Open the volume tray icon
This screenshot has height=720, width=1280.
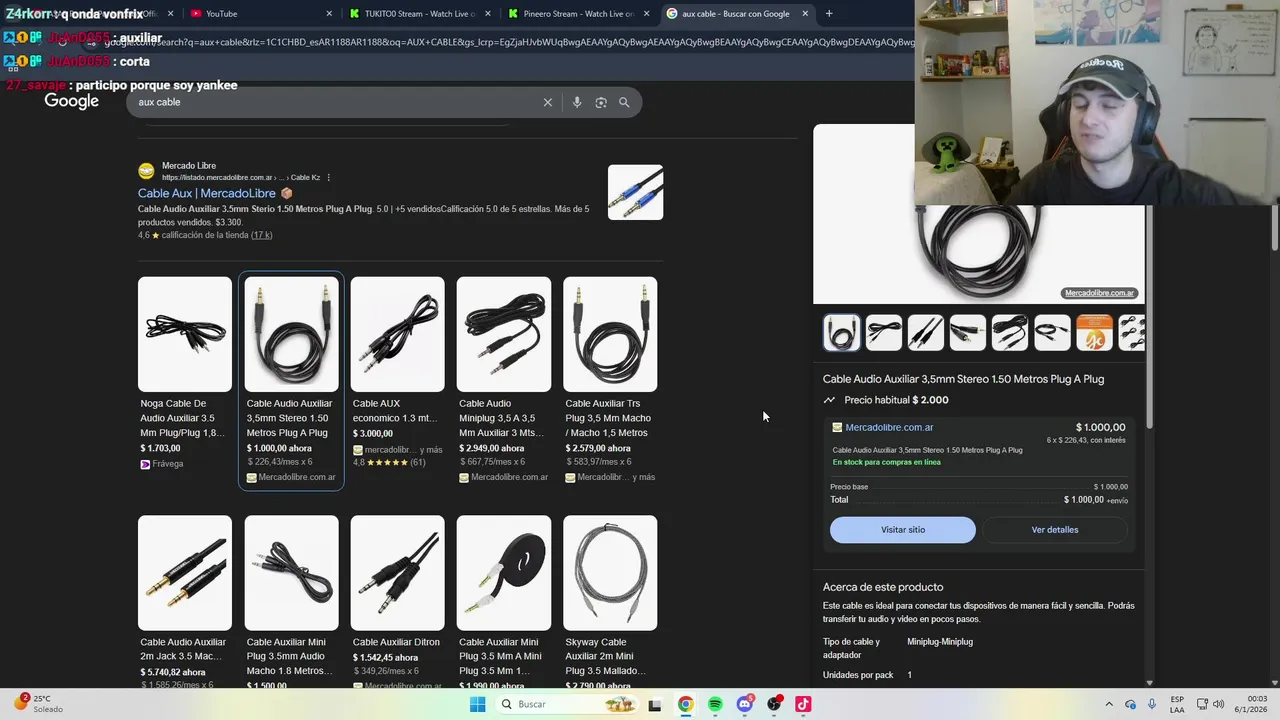[x=1219, y=704]
